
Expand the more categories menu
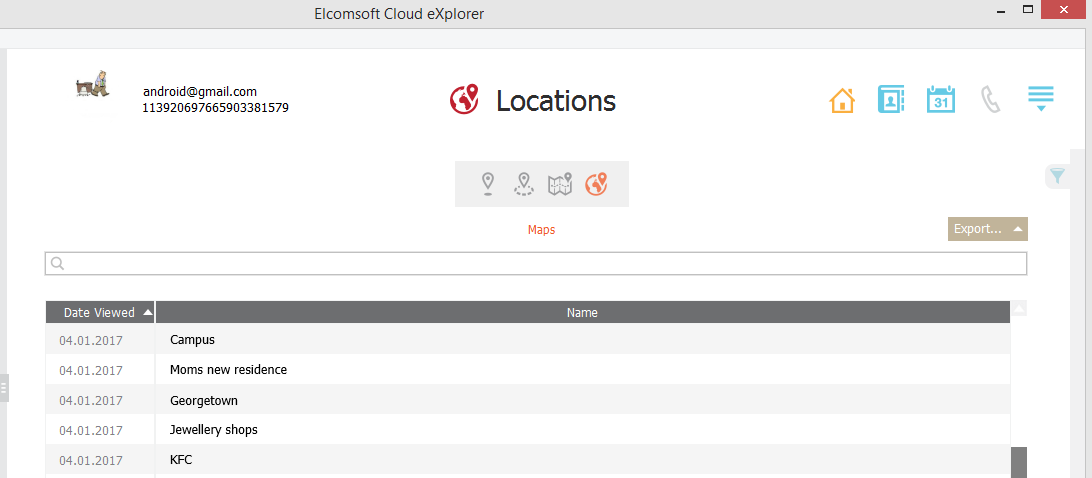coord(1041,99)
